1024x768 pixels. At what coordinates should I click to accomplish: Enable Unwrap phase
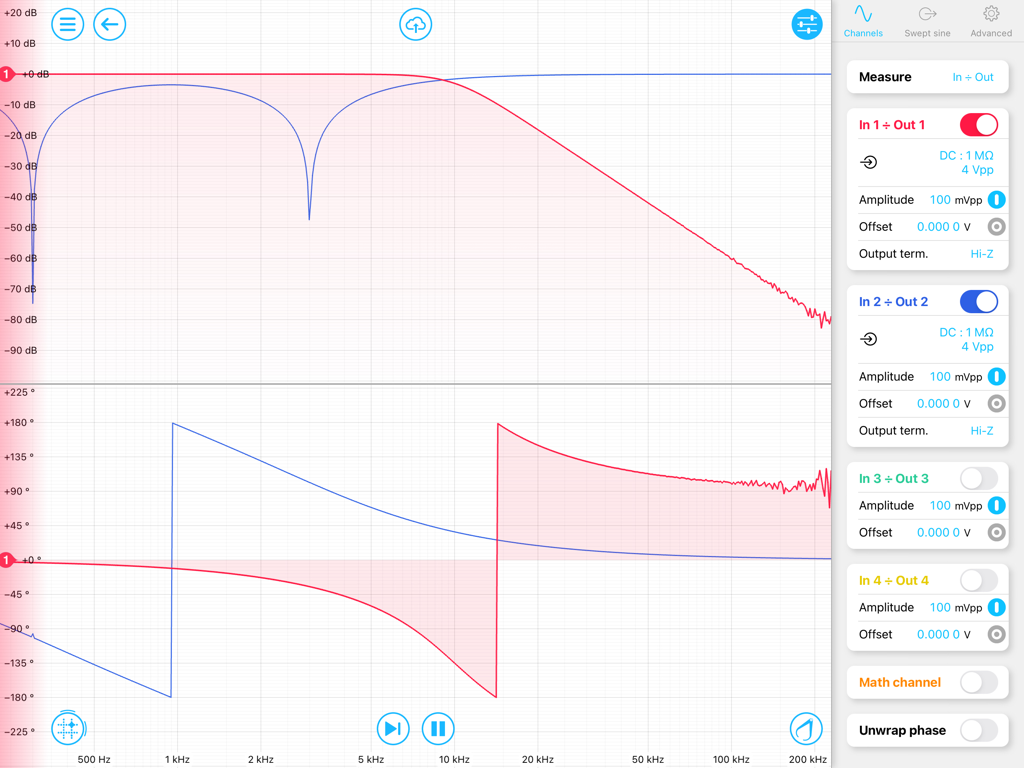[x=978, y=730]
